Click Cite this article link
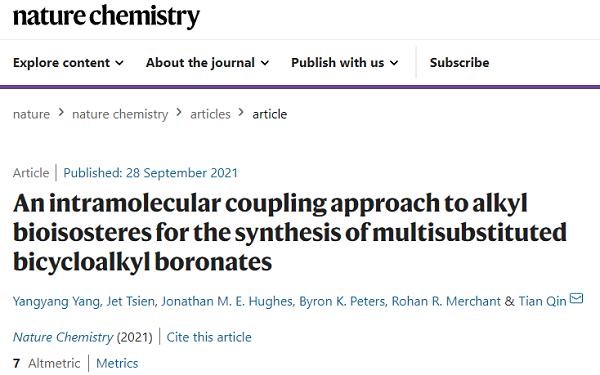 click(209, 337)
